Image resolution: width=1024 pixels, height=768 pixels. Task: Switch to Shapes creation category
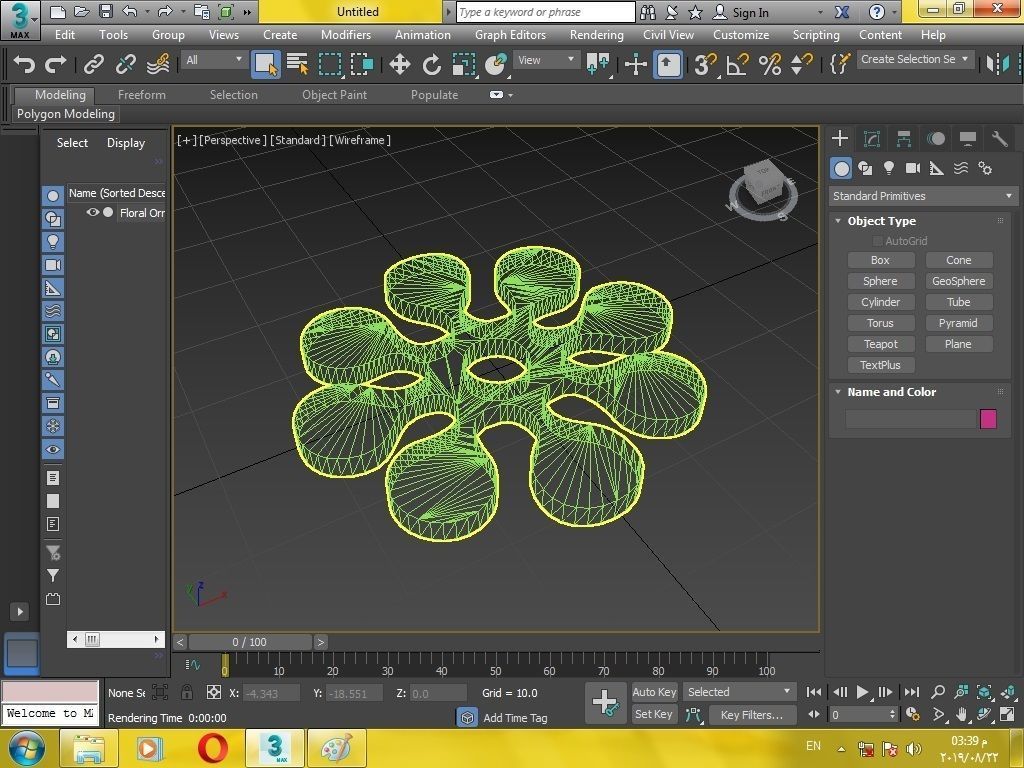pyautogui.click(x=865, y=168)
